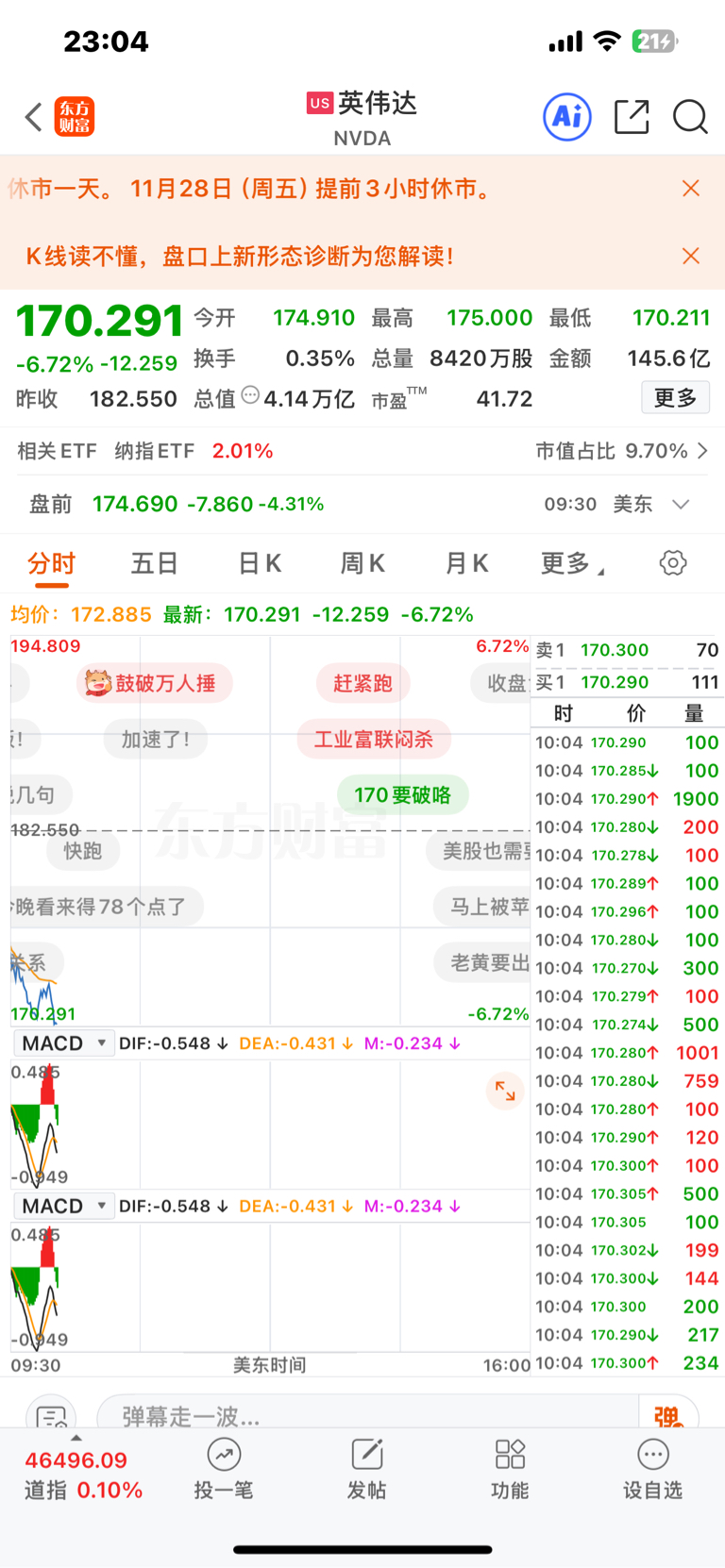This screenshot has width=725, height=1568.
Task: Switch to the 日K tab
Action: (x=260, y=564)
